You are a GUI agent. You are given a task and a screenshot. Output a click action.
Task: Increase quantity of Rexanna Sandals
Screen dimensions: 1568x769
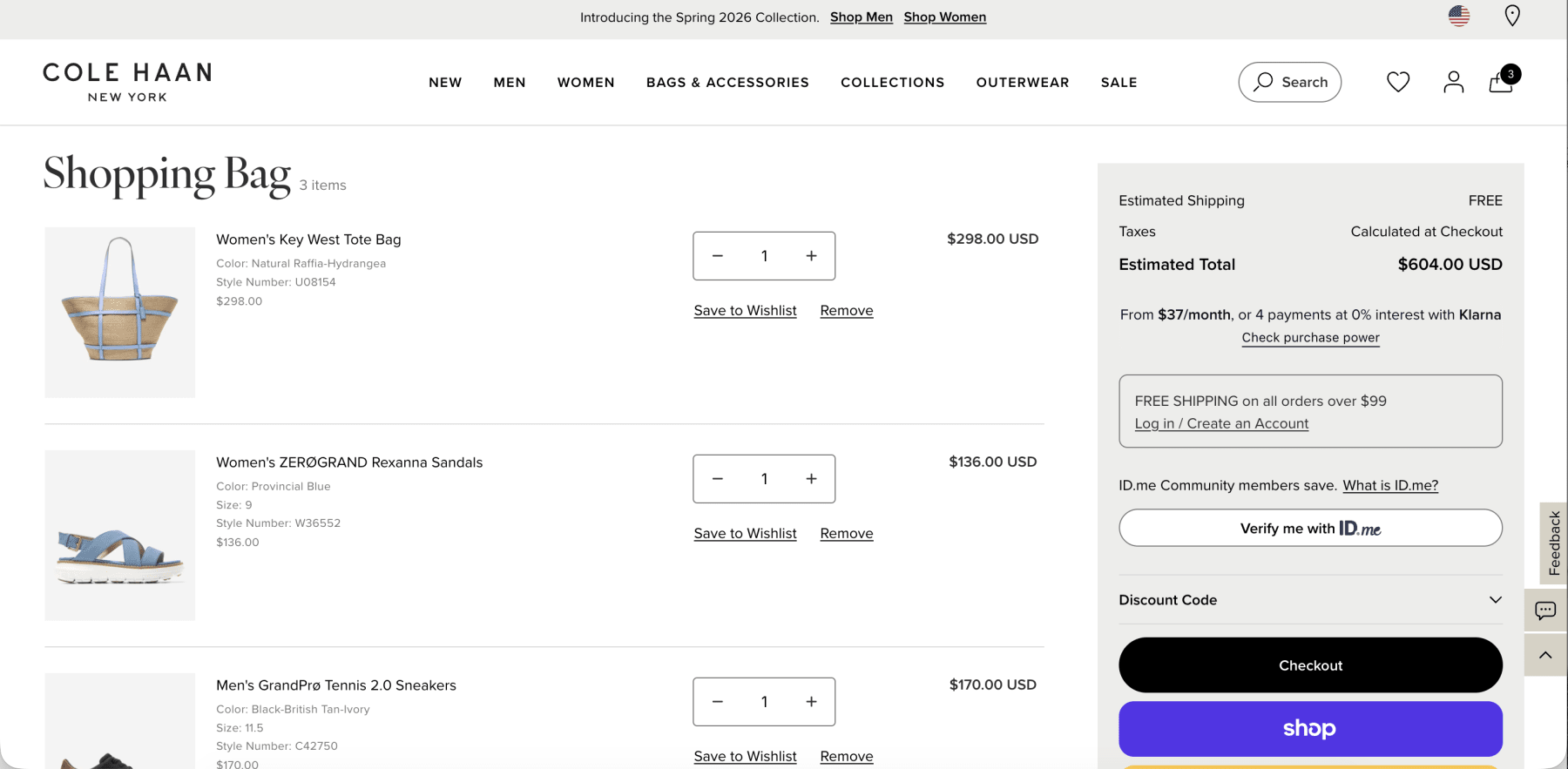coord(811,479)
